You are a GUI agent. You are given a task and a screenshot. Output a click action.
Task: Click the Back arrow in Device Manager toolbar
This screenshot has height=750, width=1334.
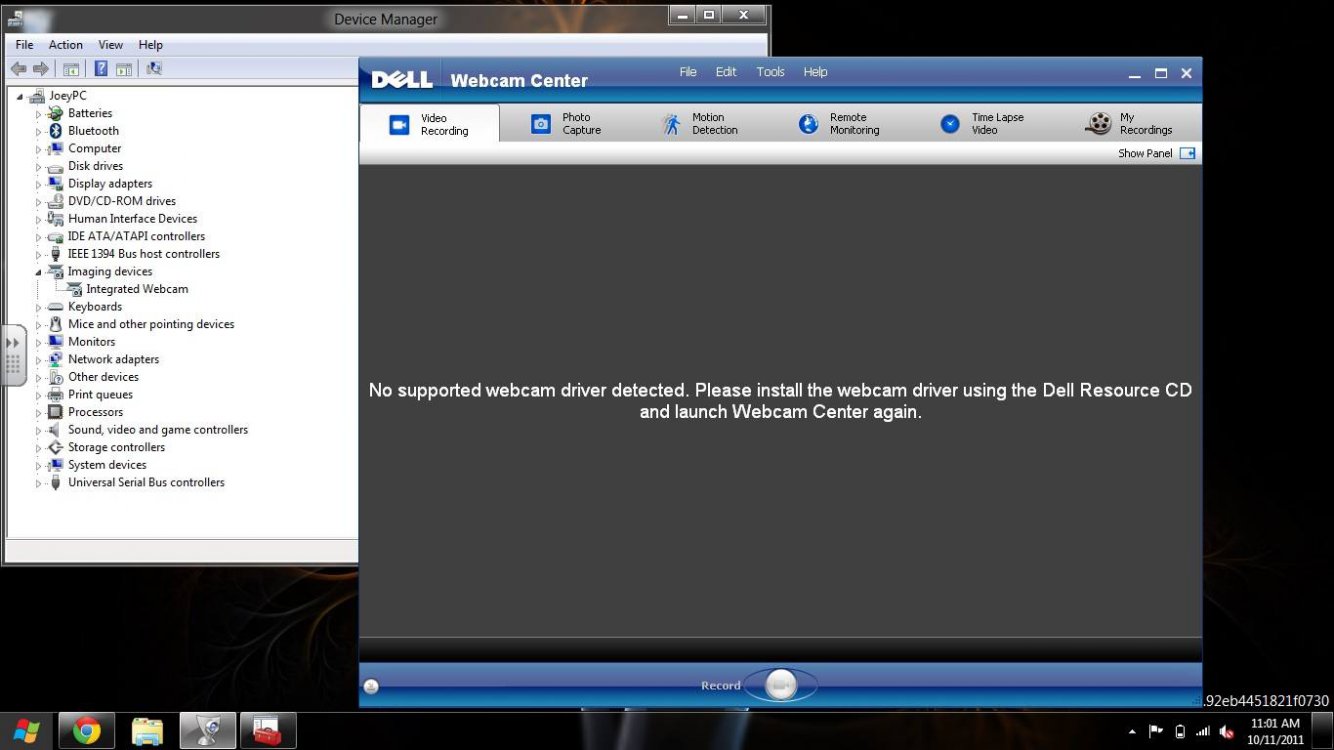[18, 69]
